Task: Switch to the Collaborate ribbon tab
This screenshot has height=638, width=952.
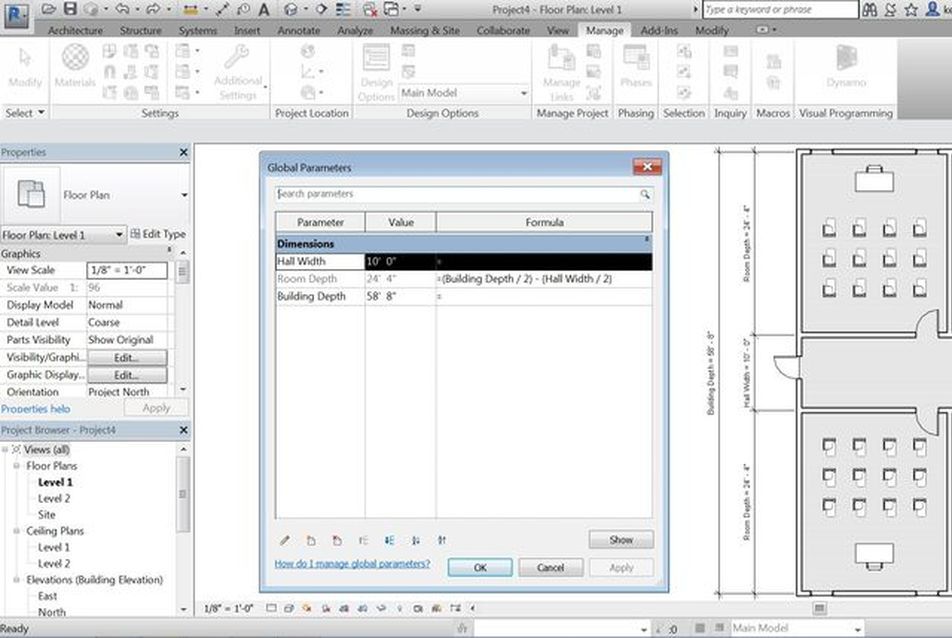Action: pos(503,30)
